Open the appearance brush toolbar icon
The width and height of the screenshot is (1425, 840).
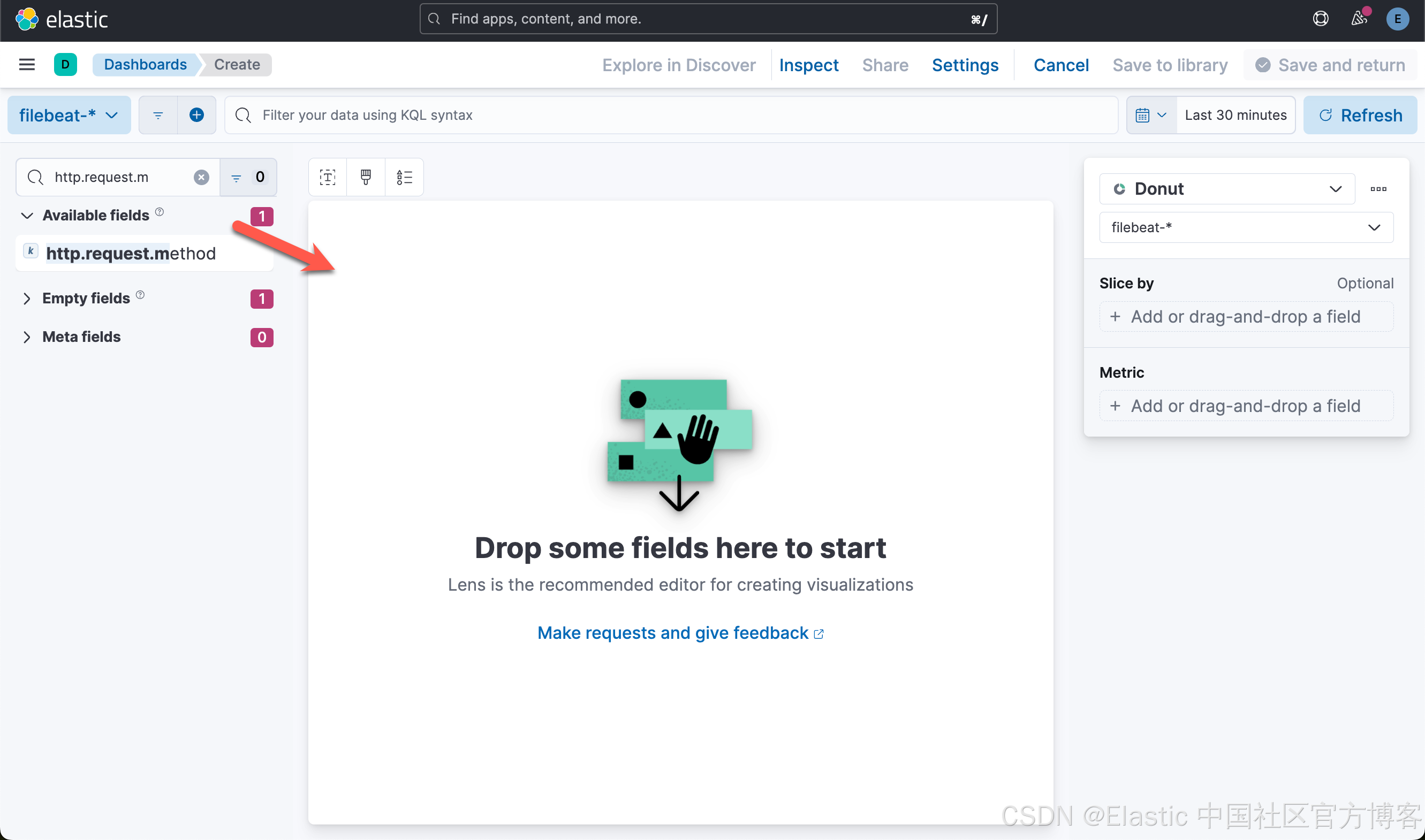point(366,177)
